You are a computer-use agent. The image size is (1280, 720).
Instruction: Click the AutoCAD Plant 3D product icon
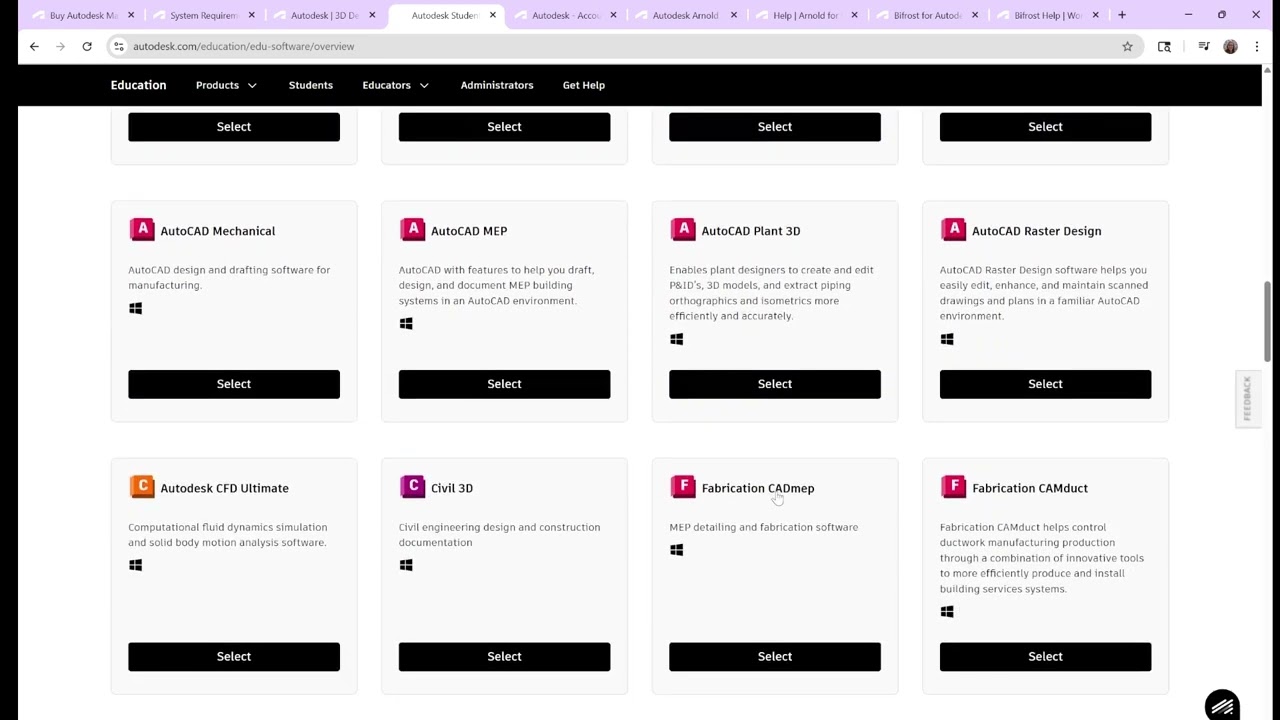(x=683, y=230)
